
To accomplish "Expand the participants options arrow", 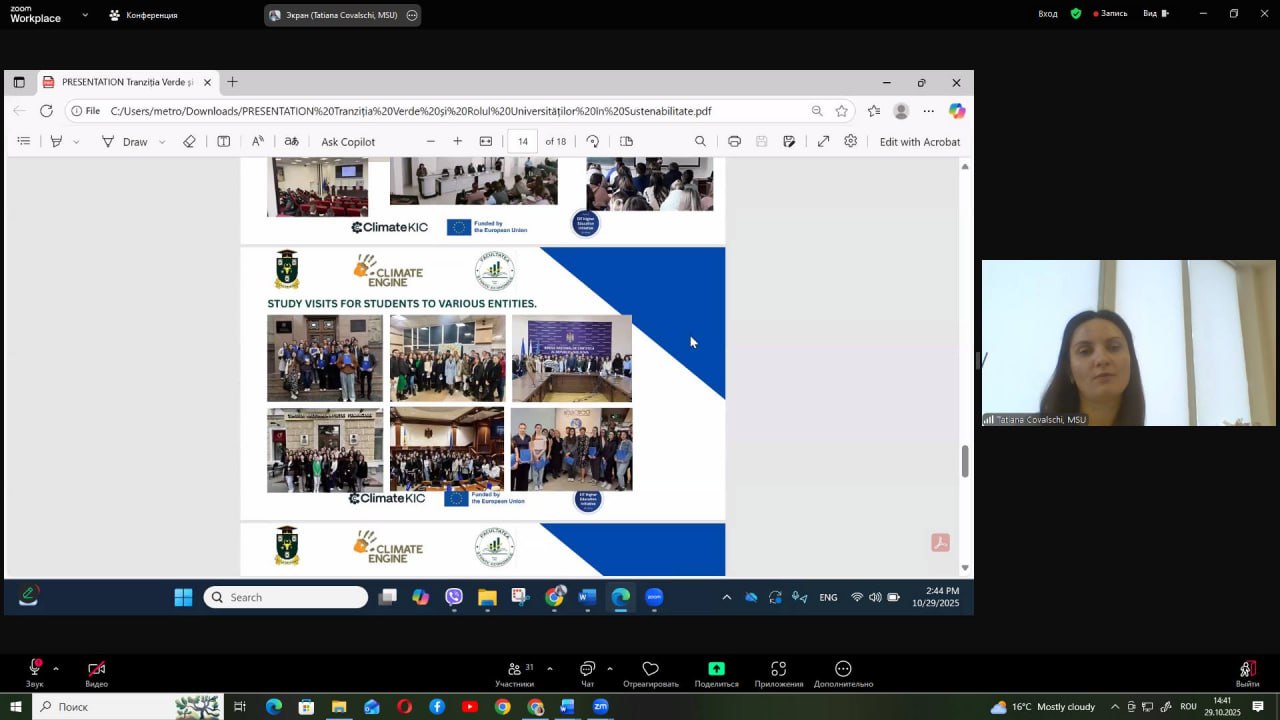I will 549,668.
